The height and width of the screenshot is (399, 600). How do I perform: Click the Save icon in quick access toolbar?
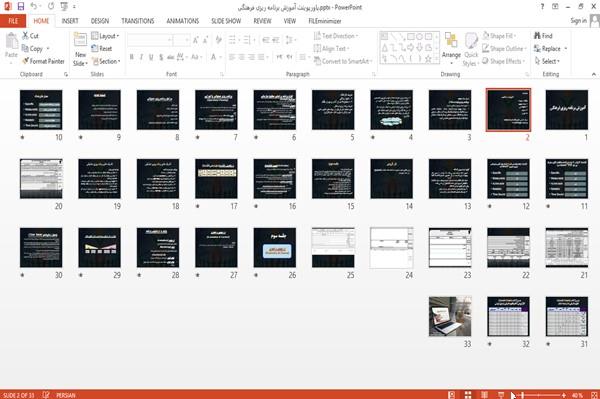tap(21, 7)
